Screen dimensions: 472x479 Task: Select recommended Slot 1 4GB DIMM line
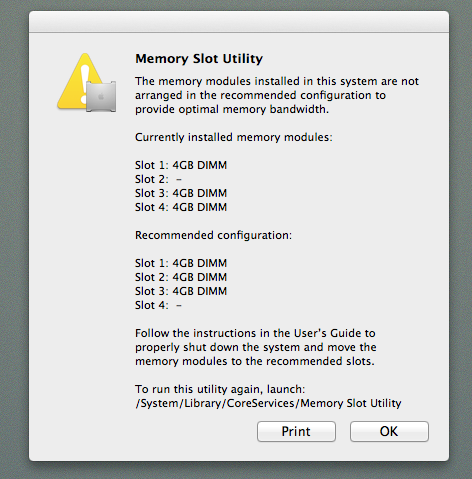[x=181, y=263]
